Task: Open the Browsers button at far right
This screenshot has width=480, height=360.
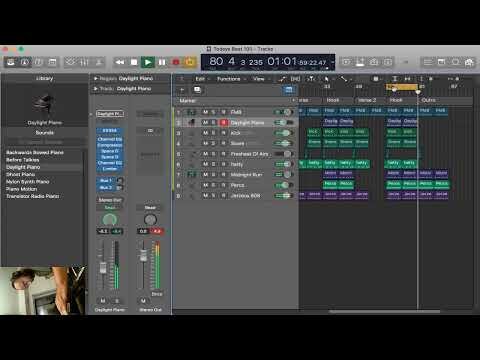Action: [x=469, y=62]
